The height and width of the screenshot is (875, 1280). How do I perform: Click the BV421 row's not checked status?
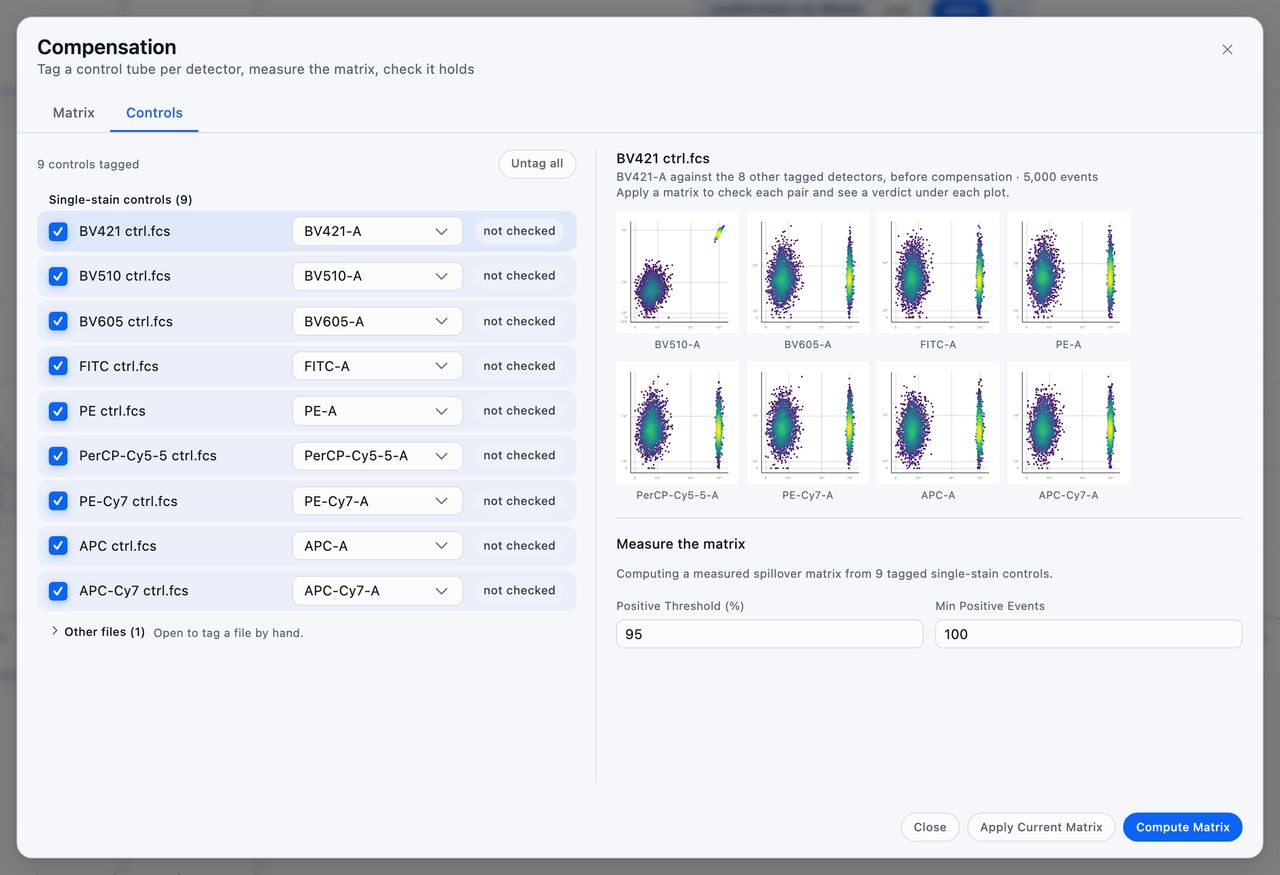pos(519,231)
